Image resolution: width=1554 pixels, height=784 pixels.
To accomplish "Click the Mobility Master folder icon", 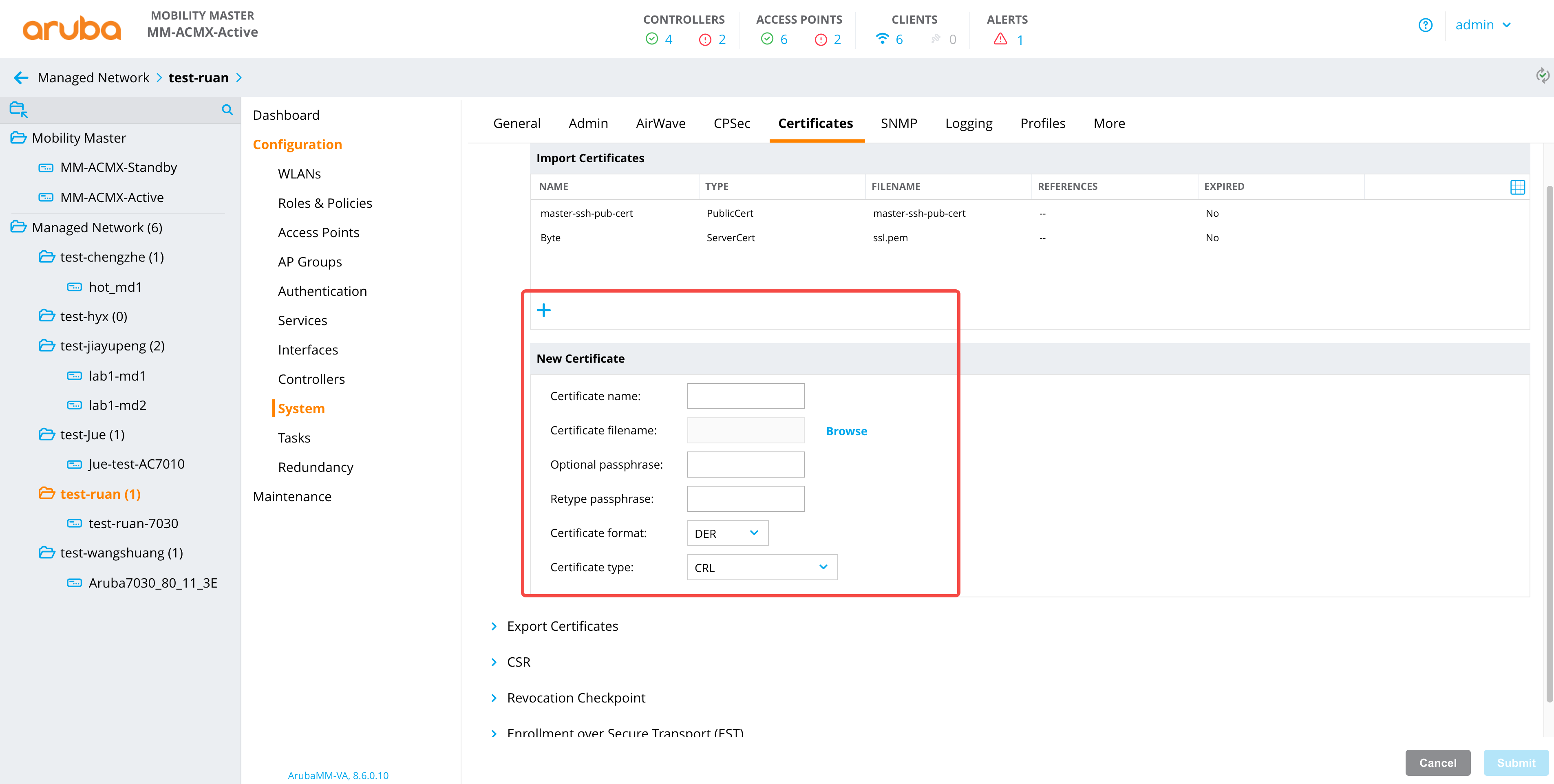I will (19, 138).
